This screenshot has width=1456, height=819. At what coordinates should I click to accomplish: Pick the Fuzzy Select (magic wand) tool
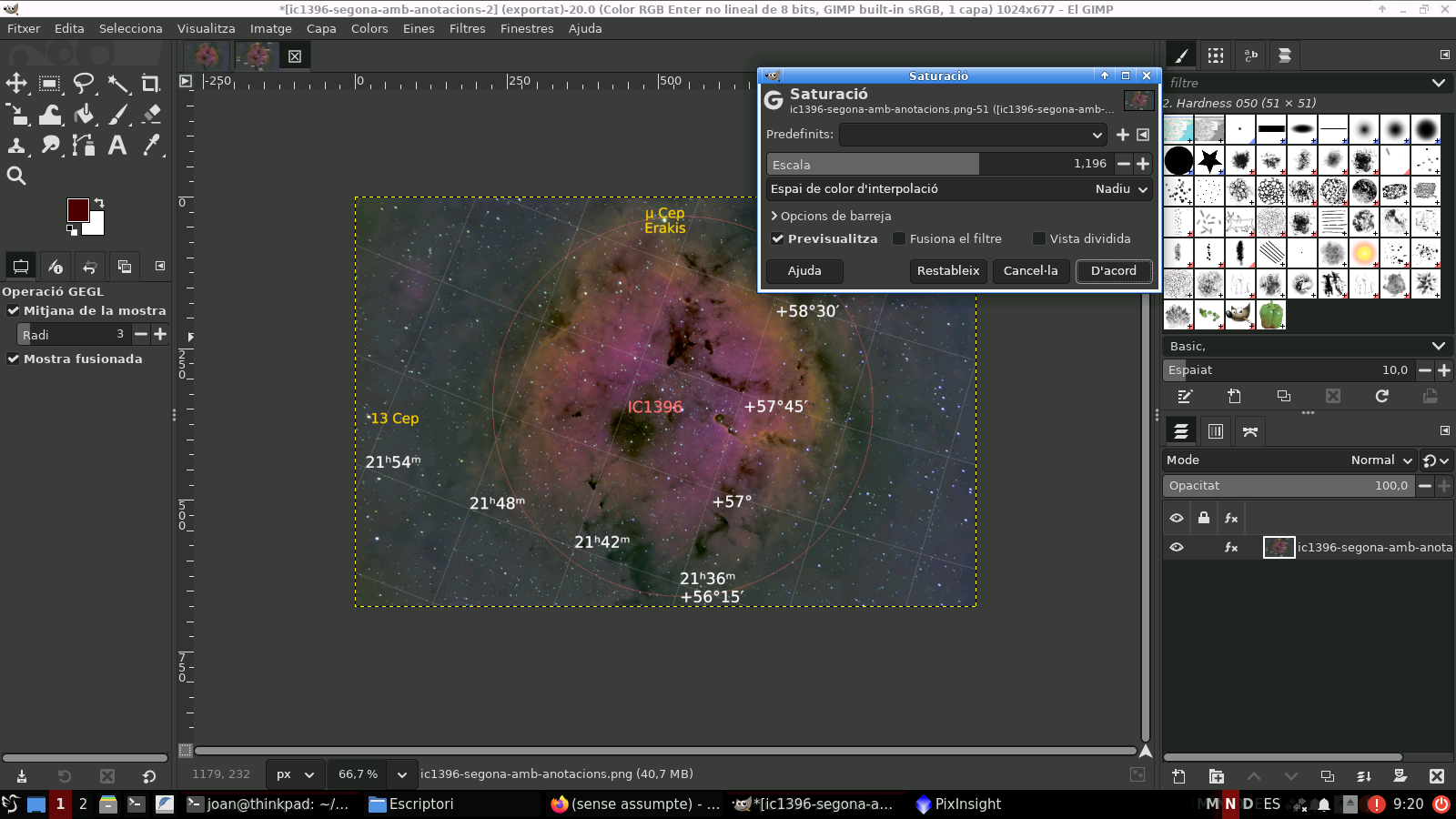118,82
